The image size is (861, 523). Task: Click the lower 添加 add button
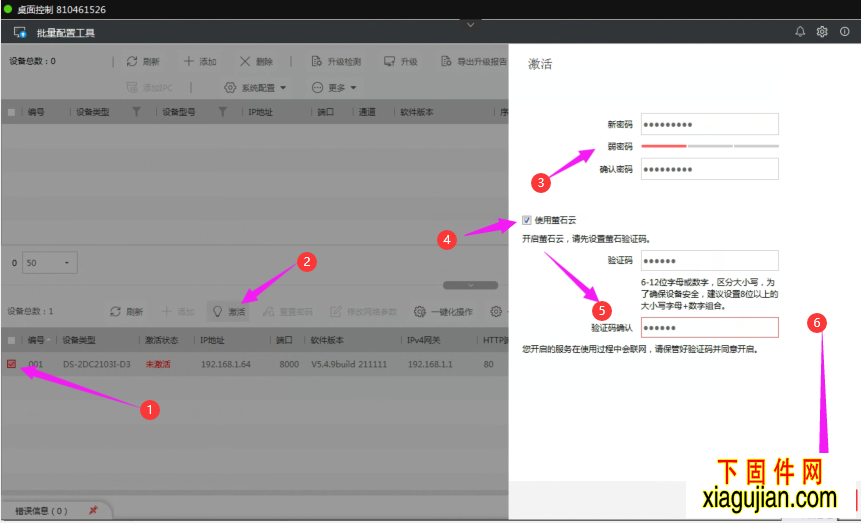coord(178,312)
